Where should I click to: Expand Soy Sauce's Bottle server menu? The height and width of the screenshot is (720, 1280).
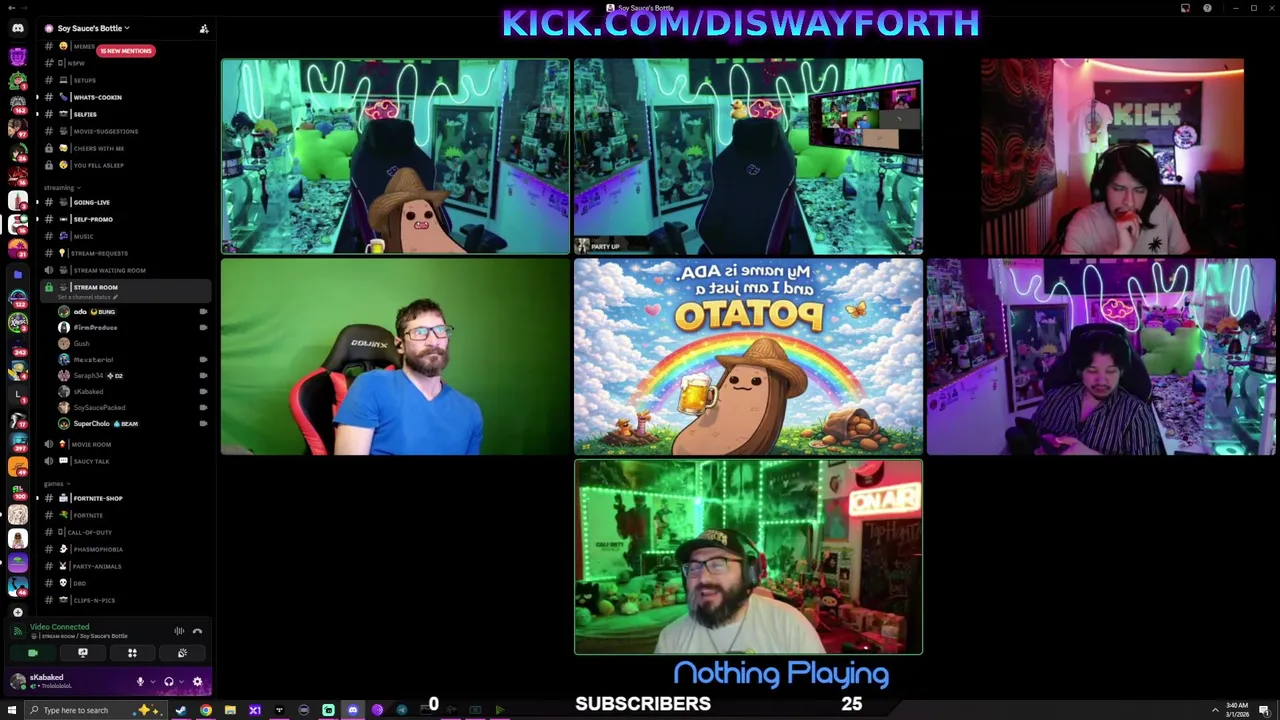(x=92, y=28)
